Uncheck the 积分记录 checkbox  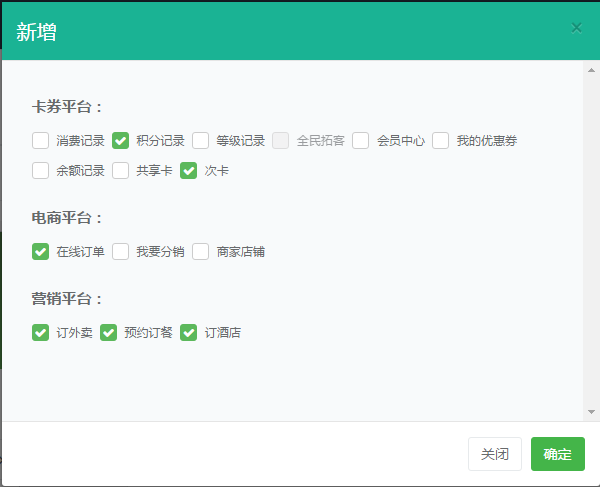121,141
